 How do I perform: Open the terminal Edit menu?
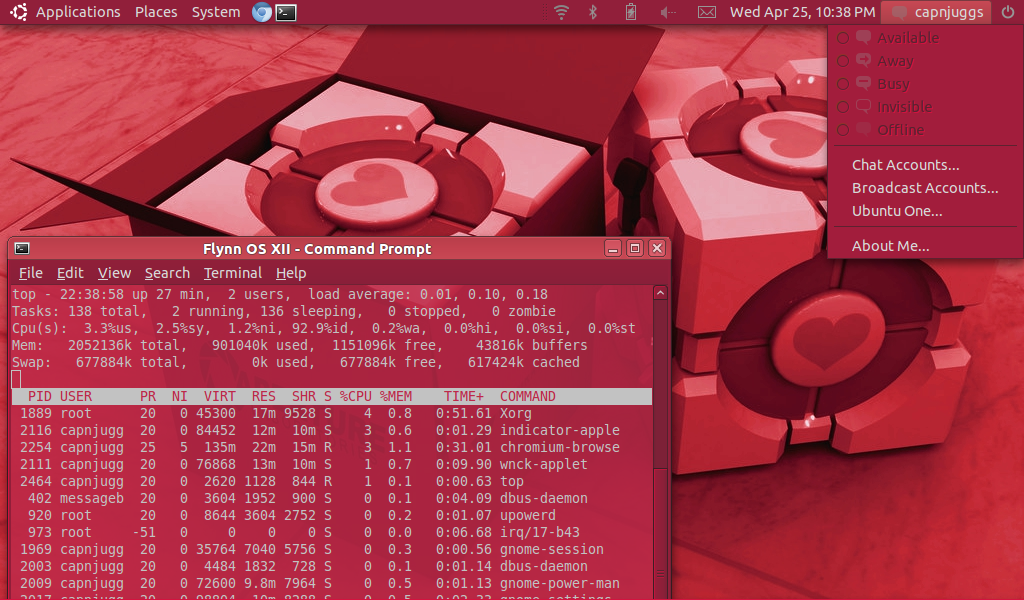[70, 273]
